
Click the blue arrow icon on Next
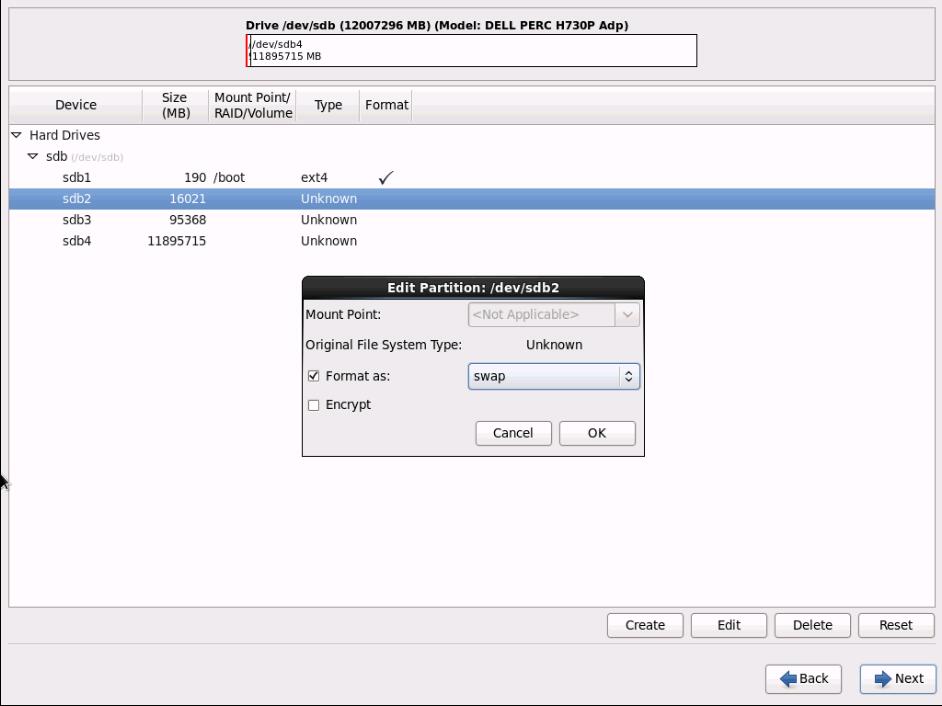882,679
